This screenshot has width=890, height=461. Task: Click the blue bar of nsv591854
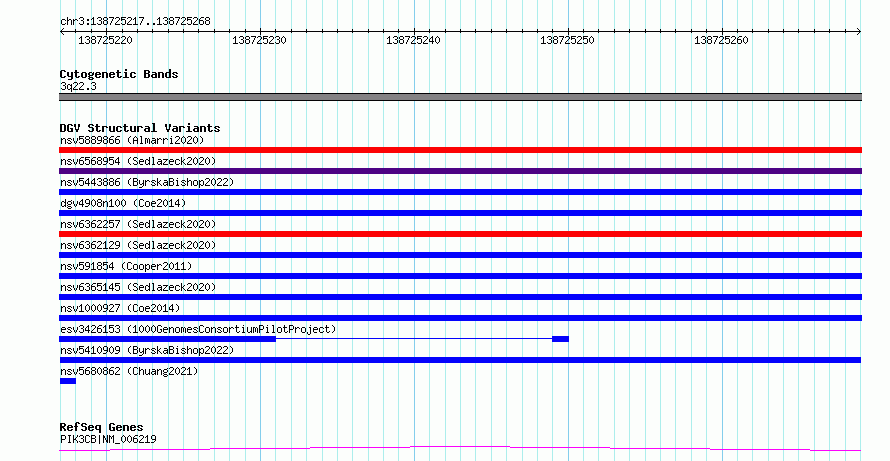click(x=460, y=276)
